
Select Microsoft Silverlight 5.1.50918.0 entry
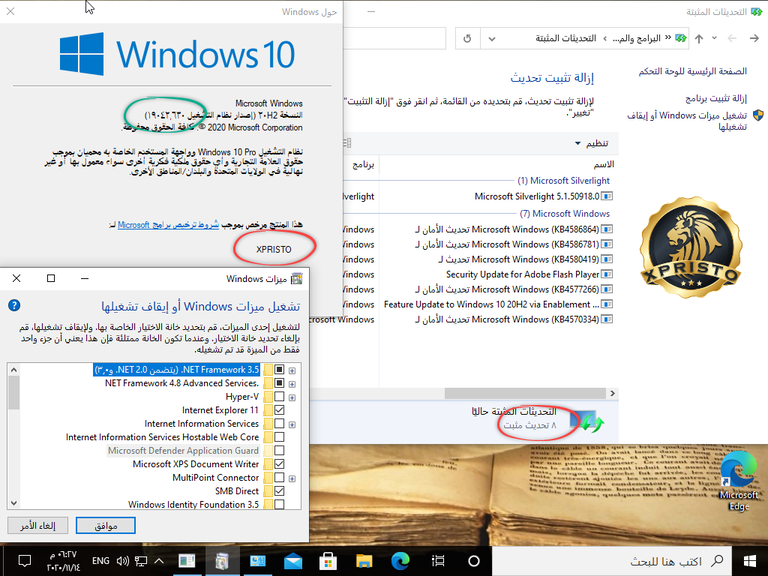[x=543, y=196]
